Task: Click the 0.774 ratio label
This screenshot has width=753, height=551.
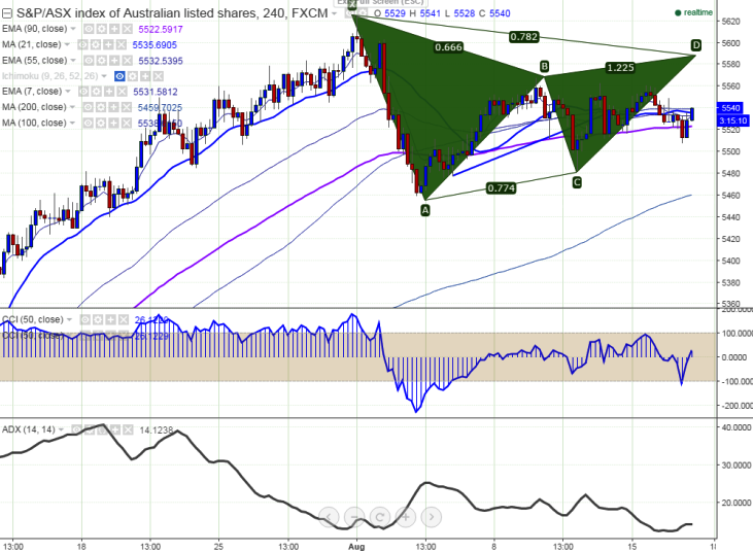Action: coord(501,188)
